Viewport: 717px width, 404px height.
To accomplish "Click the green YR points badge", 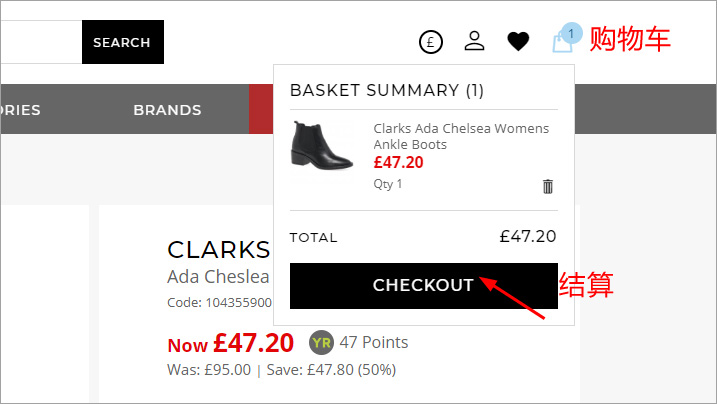I will coord(321,343).
